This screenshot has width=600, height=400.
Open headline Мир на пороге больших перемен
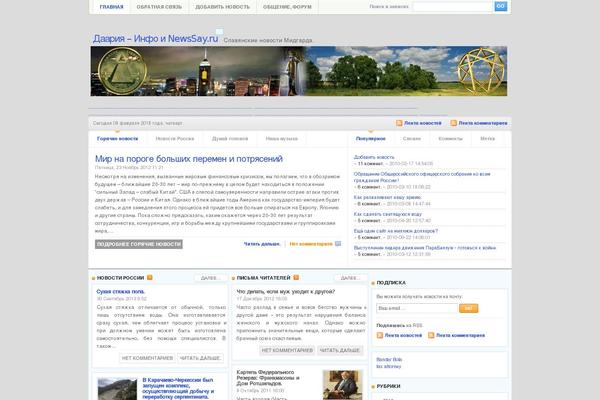(189, 158)
